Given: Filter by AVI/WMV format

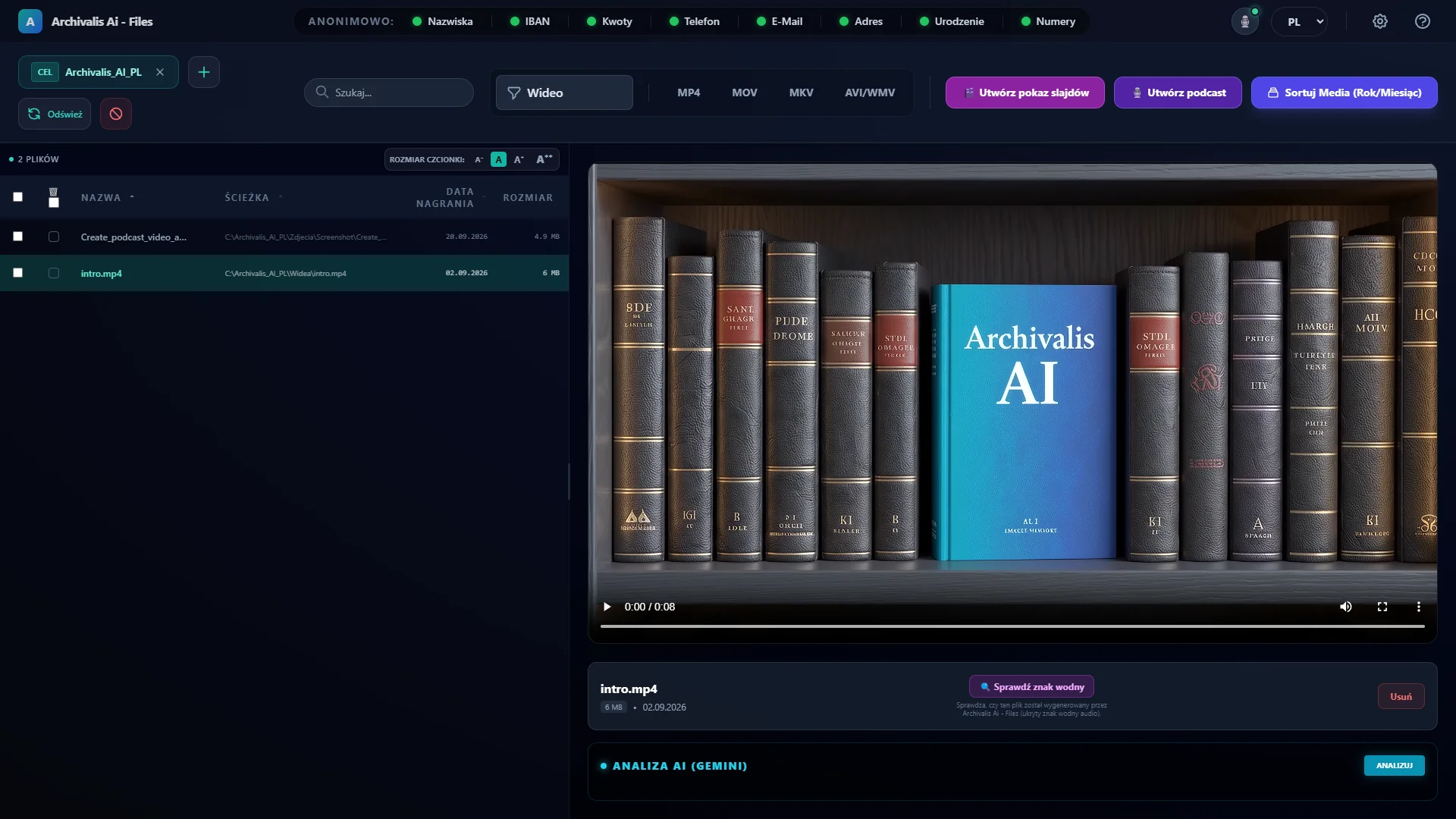Looking at the screenshot, I should pos(870,93).
